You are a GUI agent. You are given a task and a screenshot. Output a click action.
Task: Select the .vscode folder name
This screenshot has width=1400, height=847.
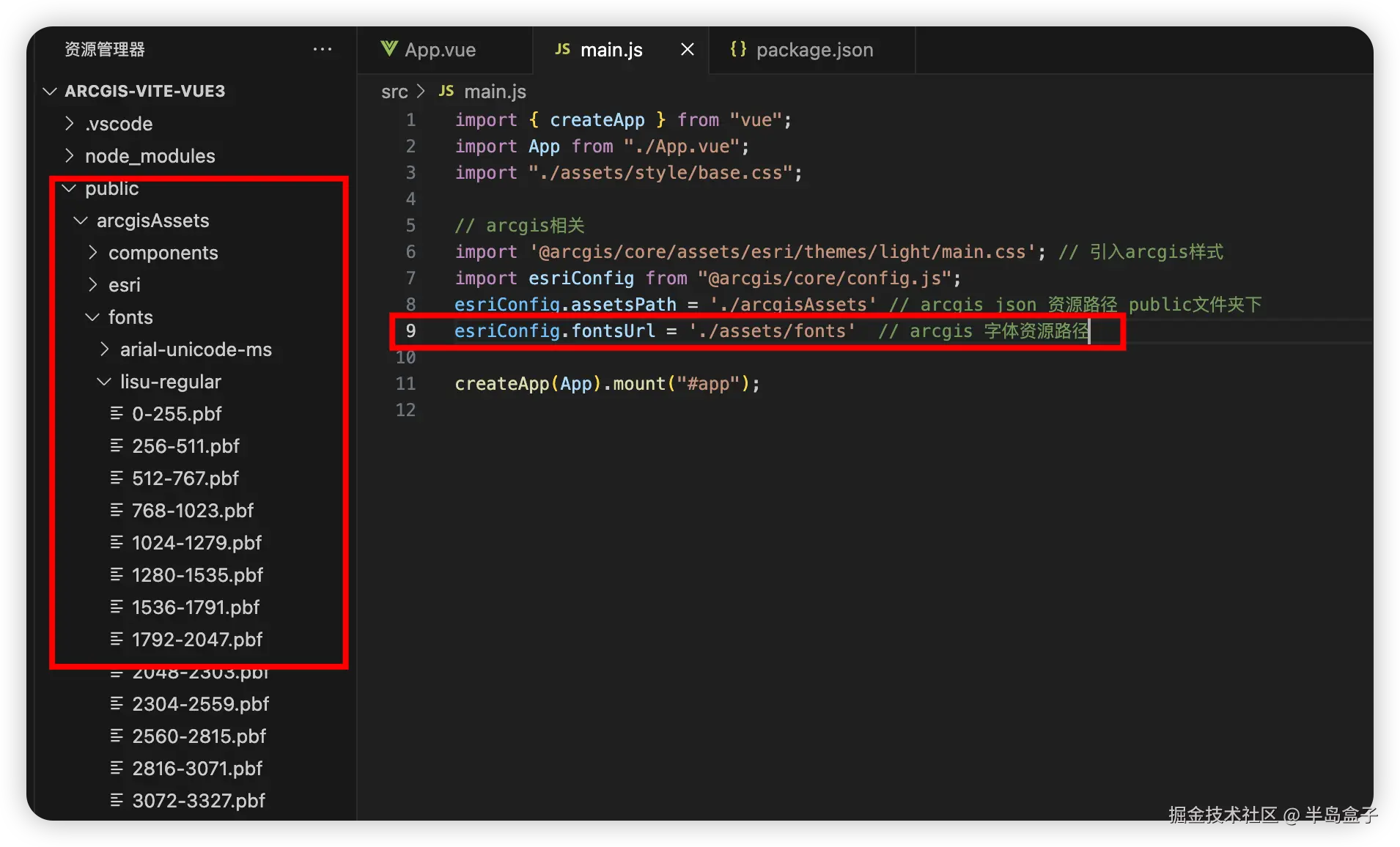[119, 123]
